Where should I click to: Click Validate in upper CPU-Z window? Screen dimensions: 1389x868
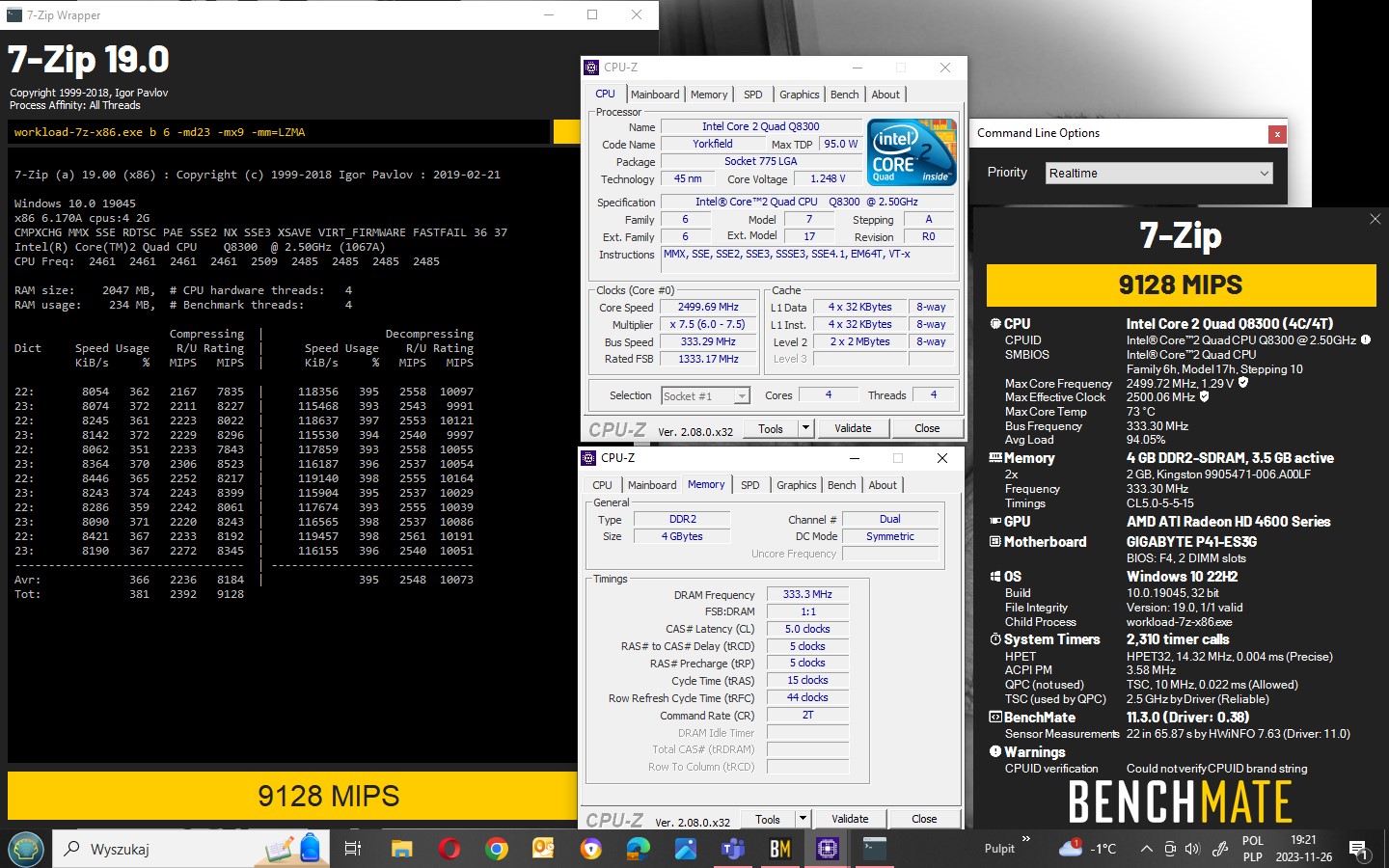(853, 428)
